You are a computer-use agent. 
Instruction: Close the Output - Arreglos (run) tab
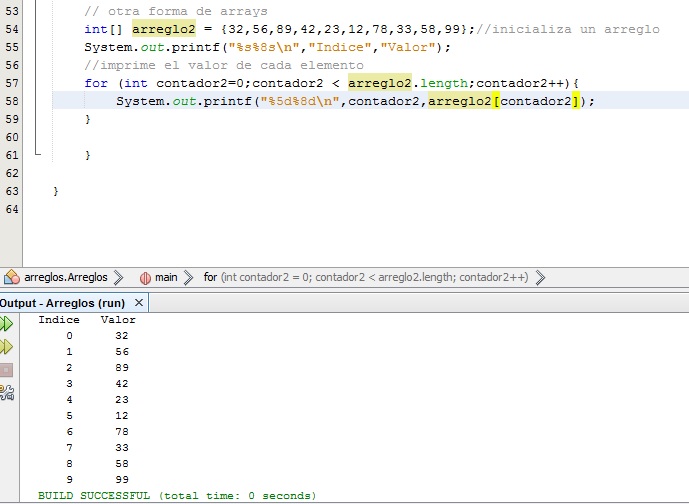point(139,302)
